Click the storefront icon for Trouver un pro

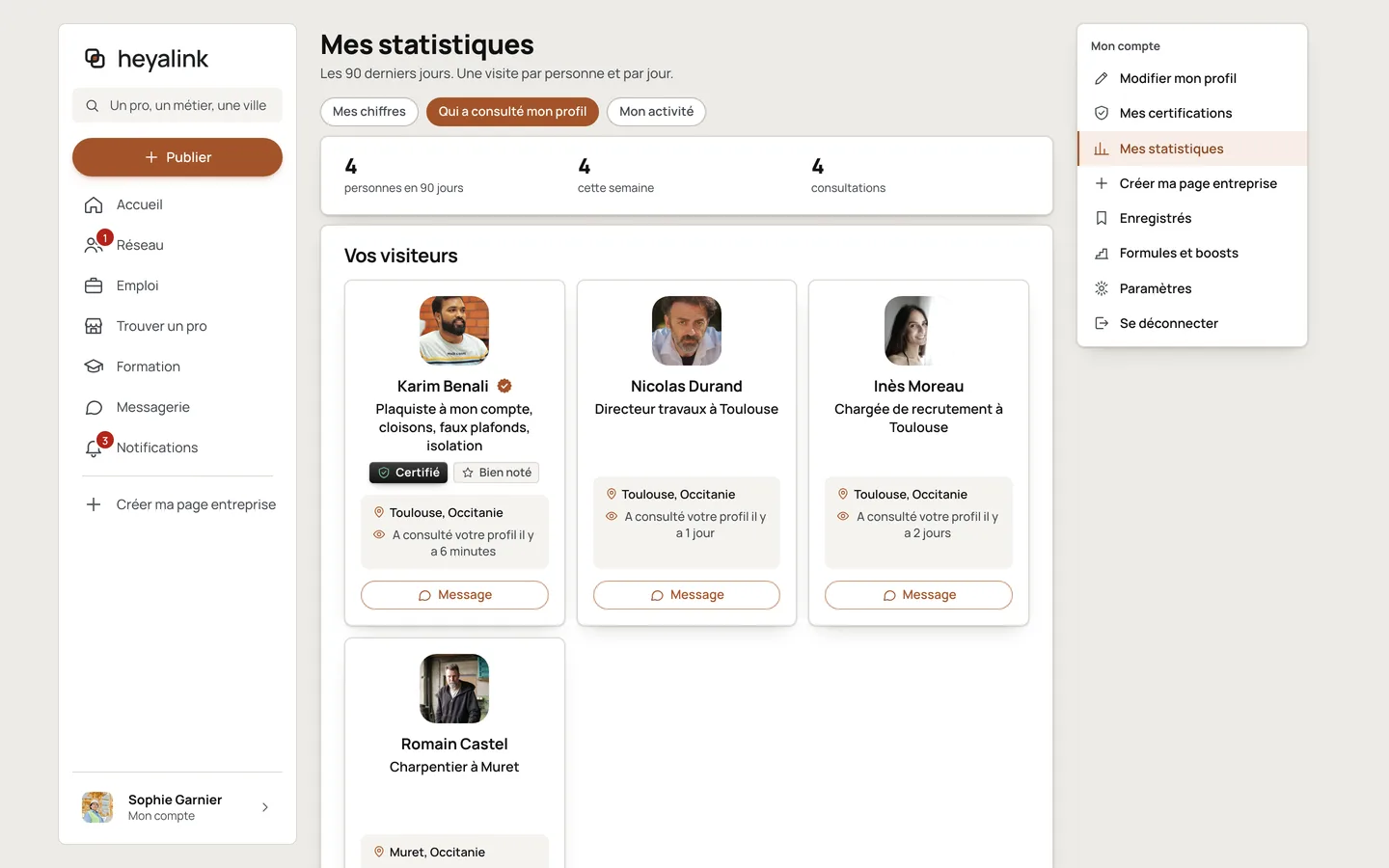(94, 326)
